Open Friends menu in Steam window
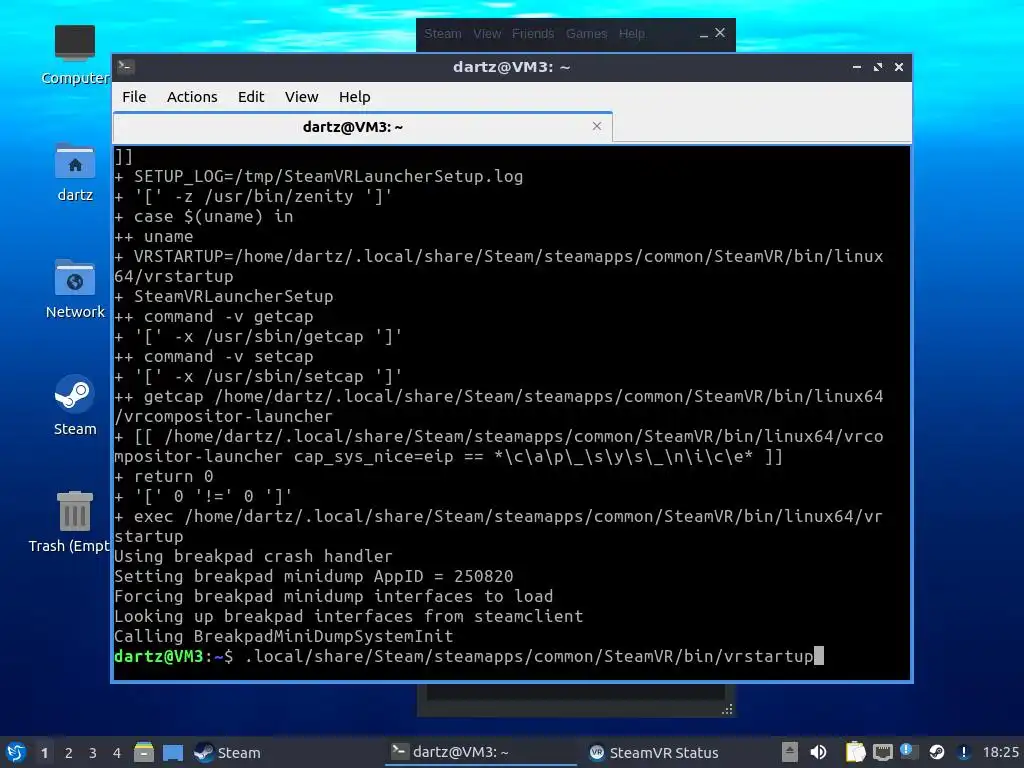This screenshot has height=768, width=1024. click(533, 33)
